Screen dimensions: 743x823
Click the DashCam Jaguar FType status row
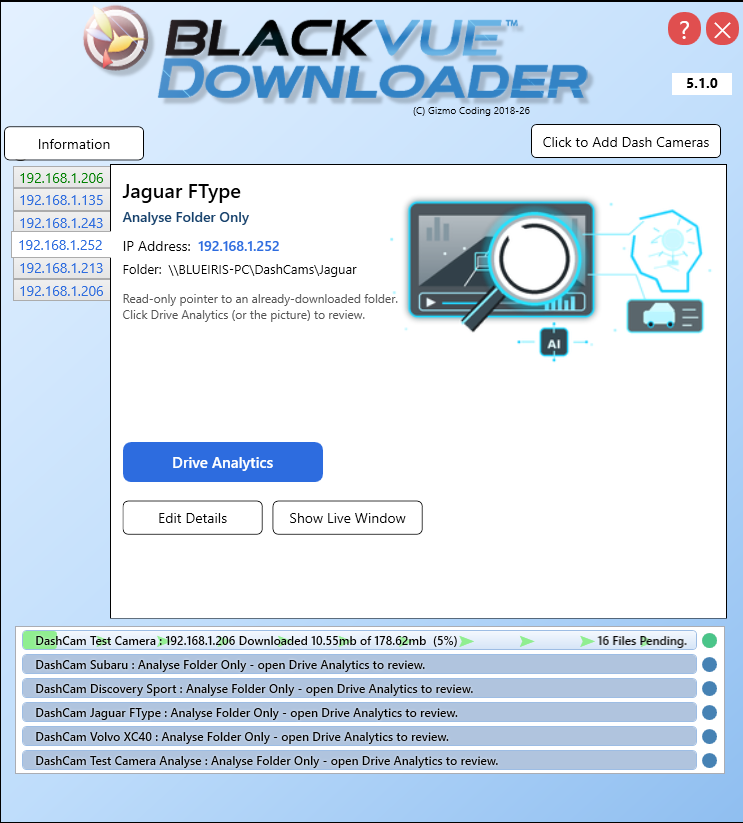pyautogui.click(x=359, y=713)
